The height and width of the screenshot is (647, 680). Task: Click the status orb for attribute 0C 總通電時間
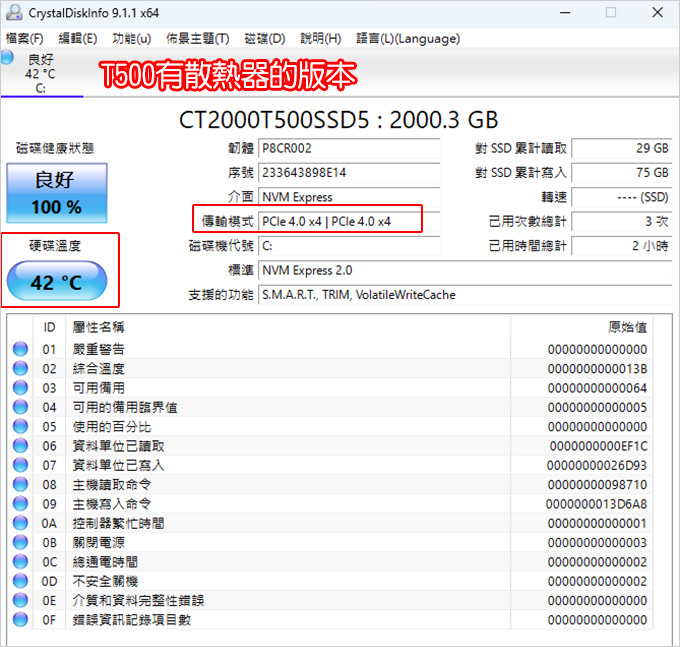pos(20,562)
